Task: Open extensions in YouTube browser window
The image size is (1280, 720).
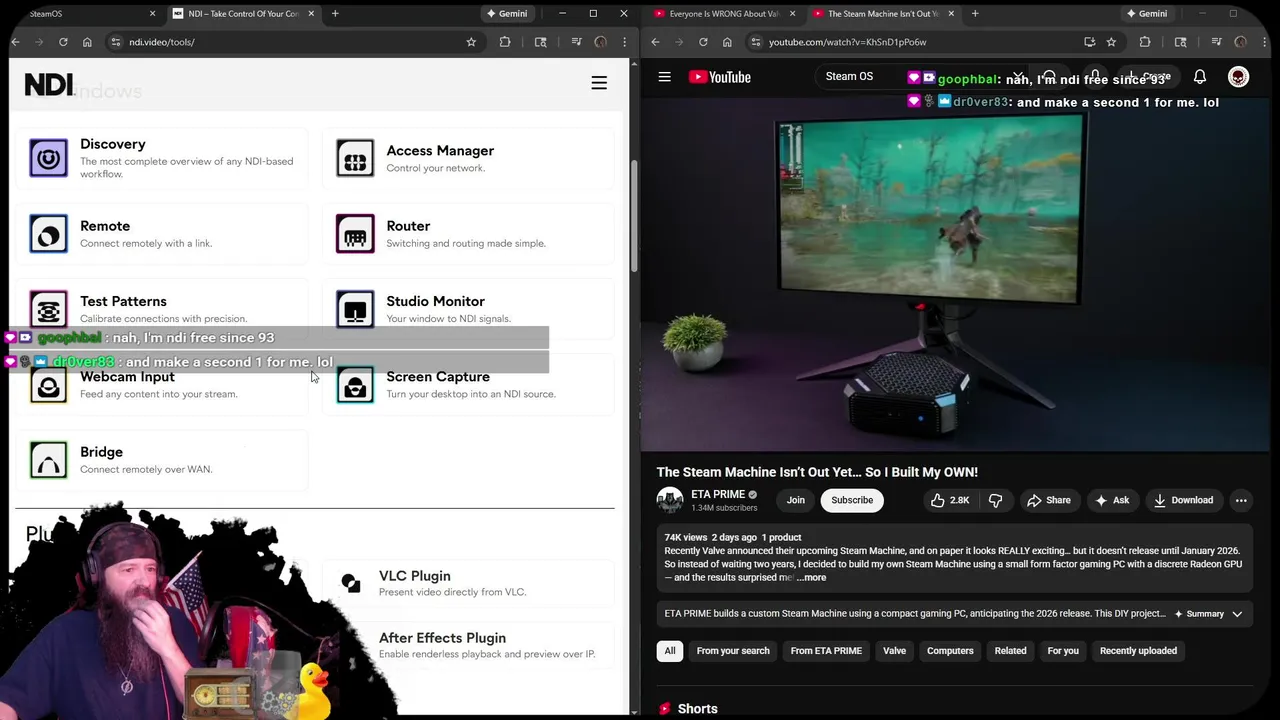Action: click(1145, 42)
